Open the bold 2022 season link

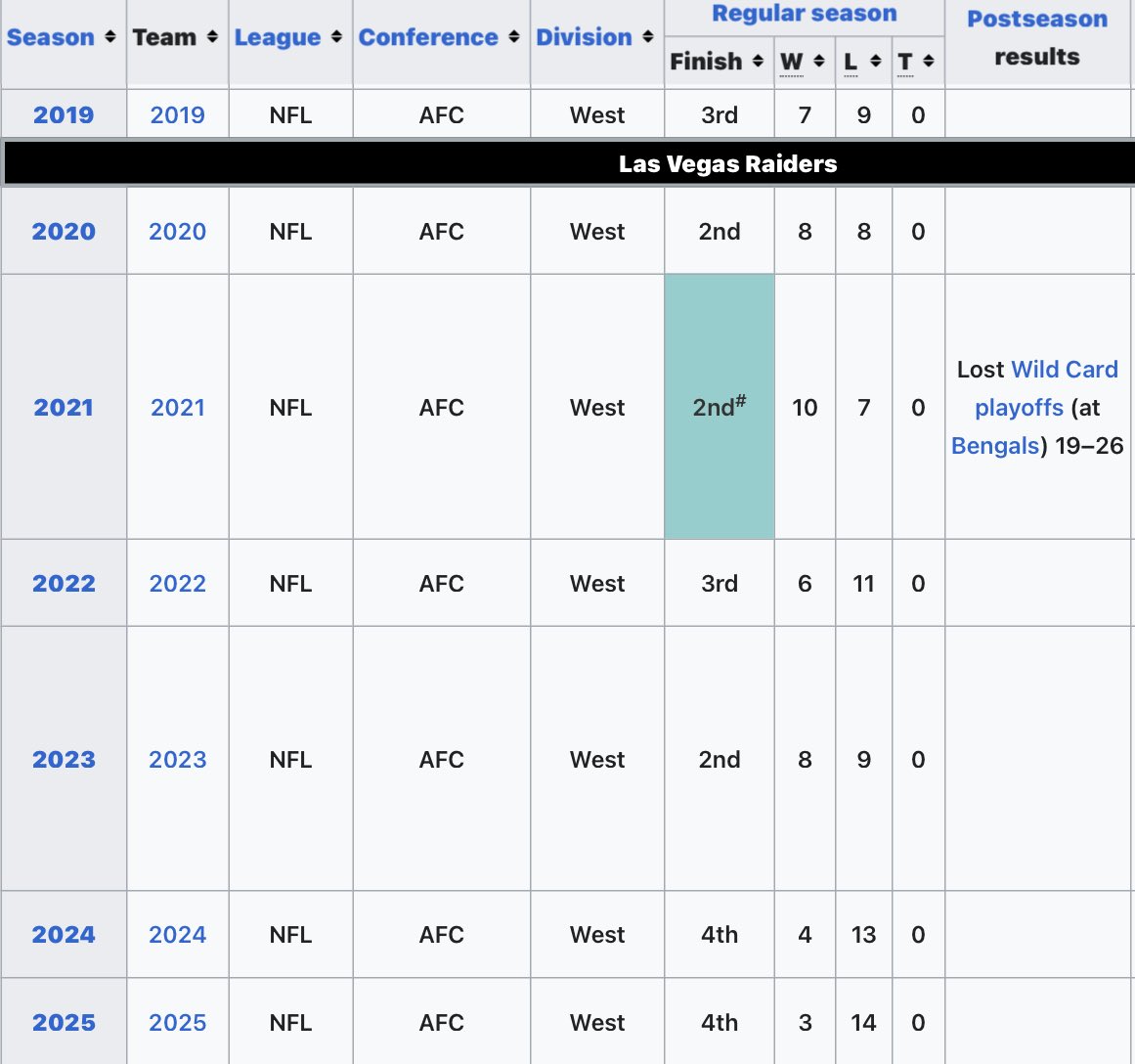click(x=64, y=583)
